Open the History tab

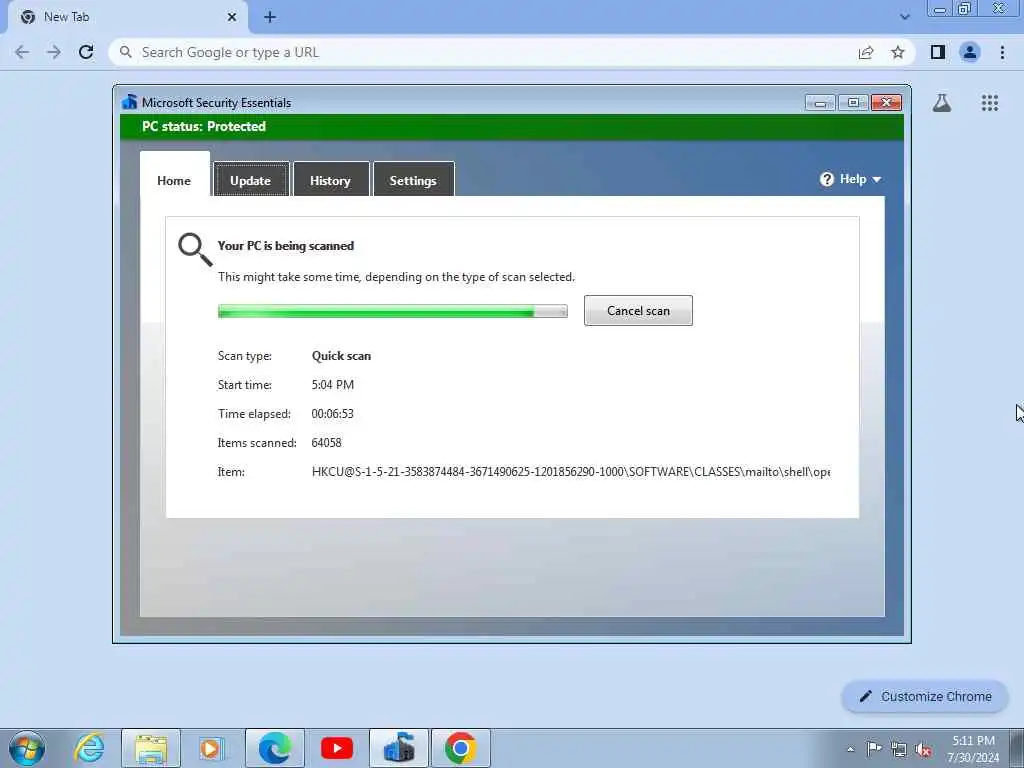point(330,180)
